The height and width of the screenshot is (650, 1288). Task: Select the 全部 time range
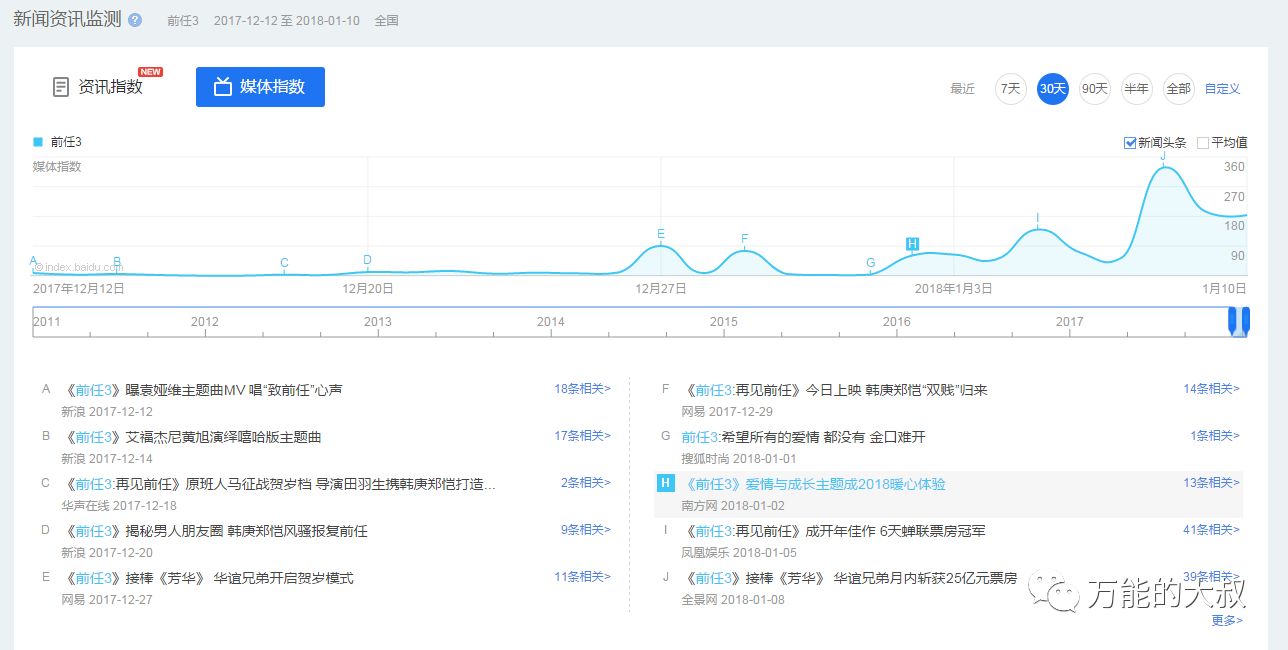click(1178, 89)
